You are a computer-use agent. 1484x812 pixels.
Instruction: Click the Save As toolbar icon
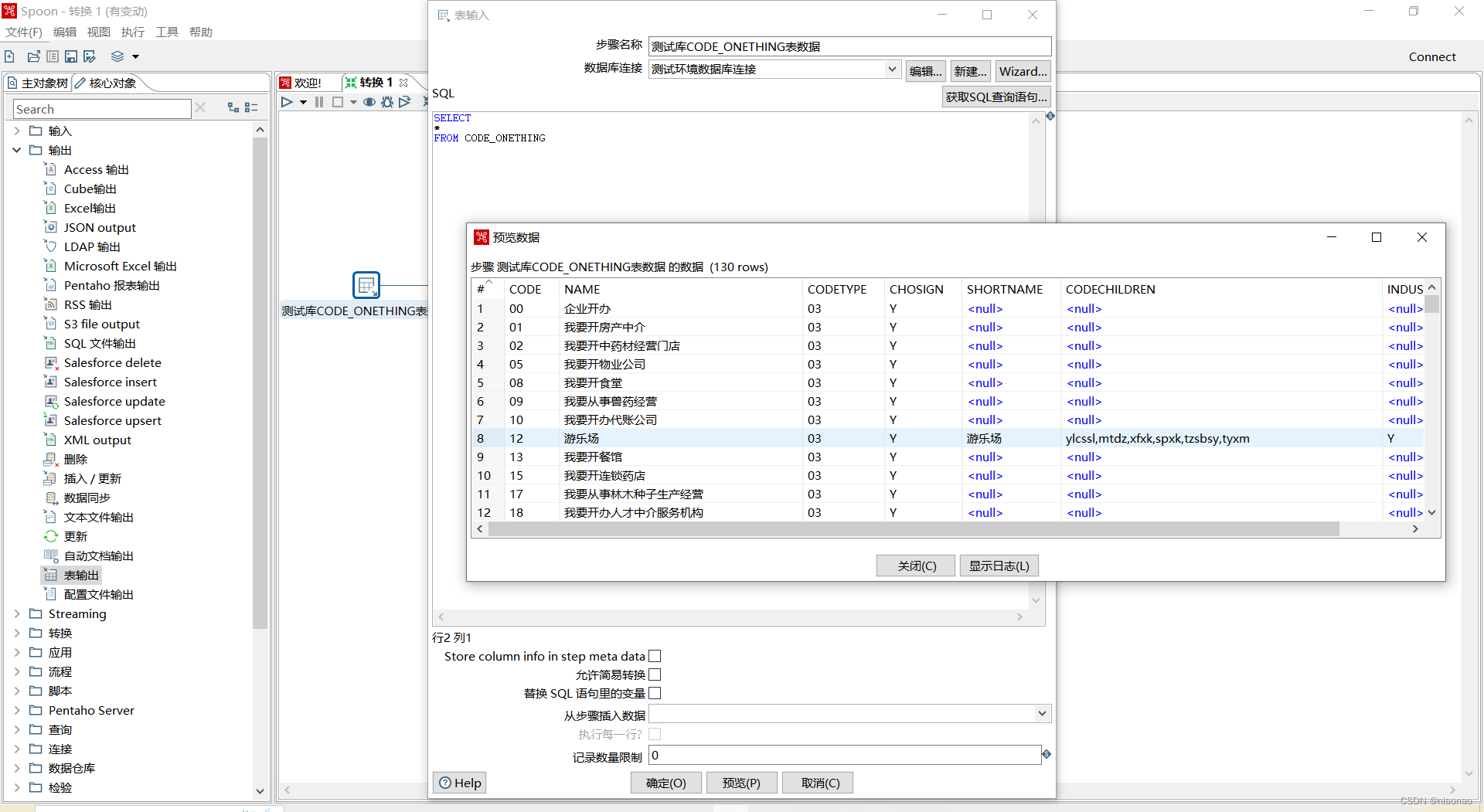coord(90,56)
